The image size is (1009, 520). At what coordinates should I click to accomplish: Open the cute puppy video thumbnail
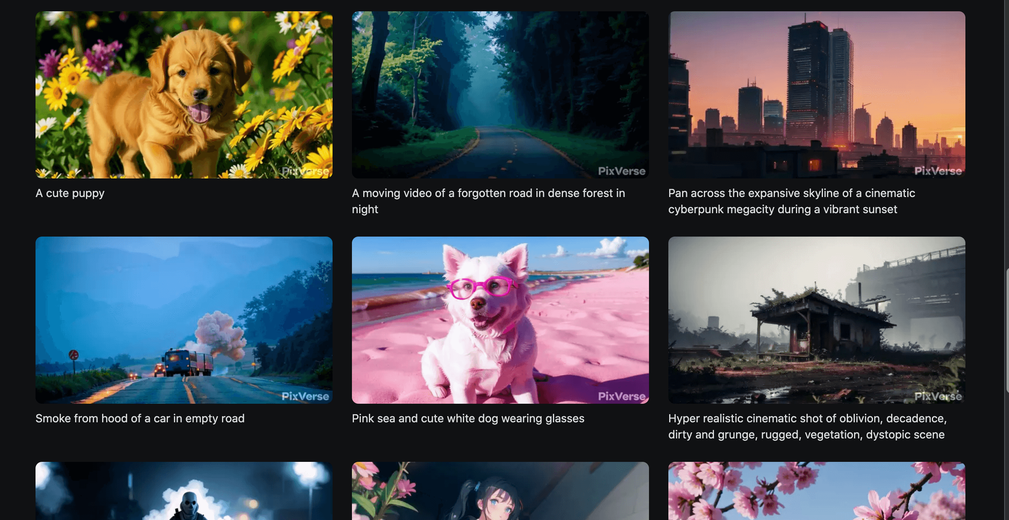click(x=184, y=95)
